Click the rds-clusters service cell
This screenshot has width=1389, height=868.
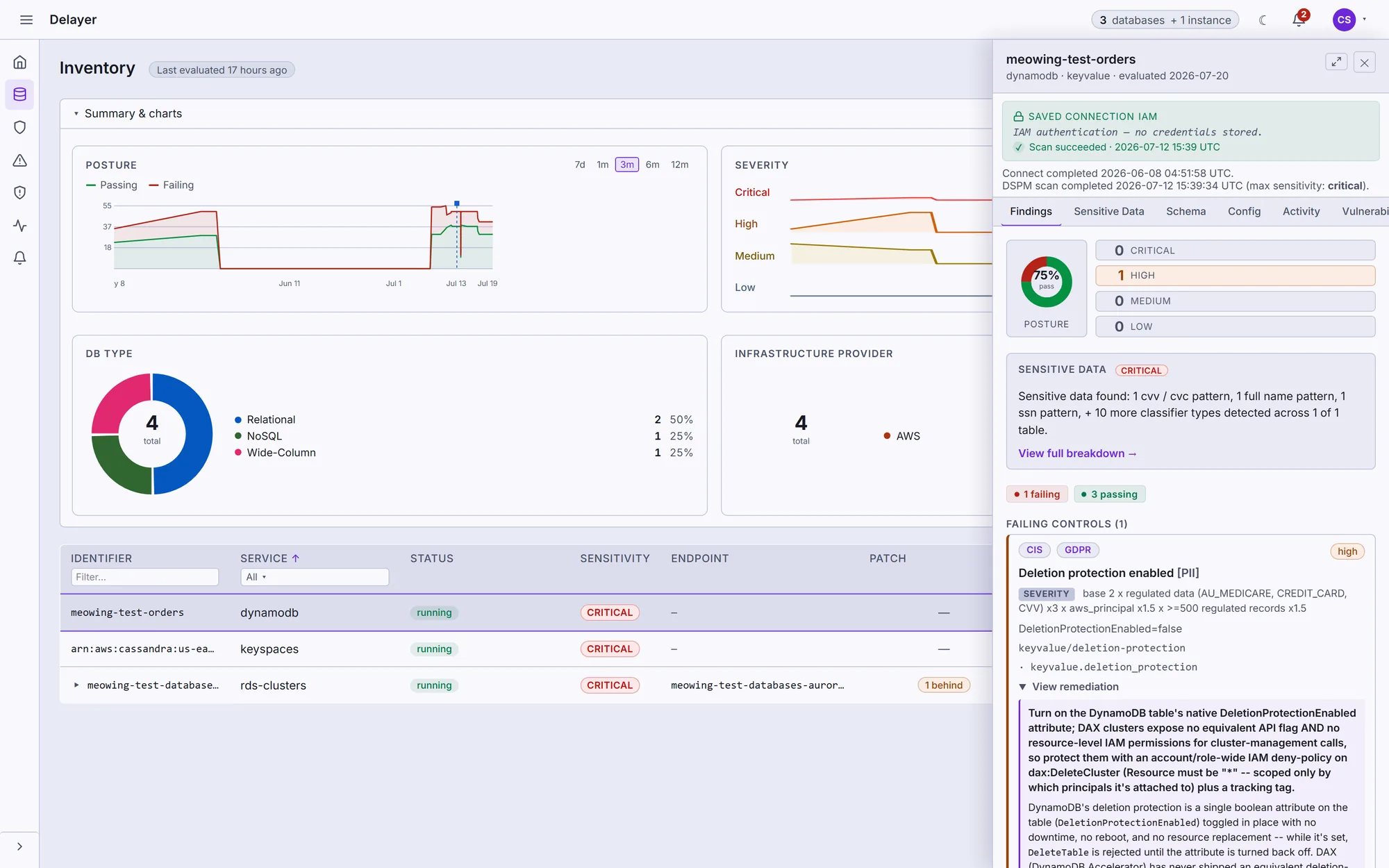[x=273, y=685]
